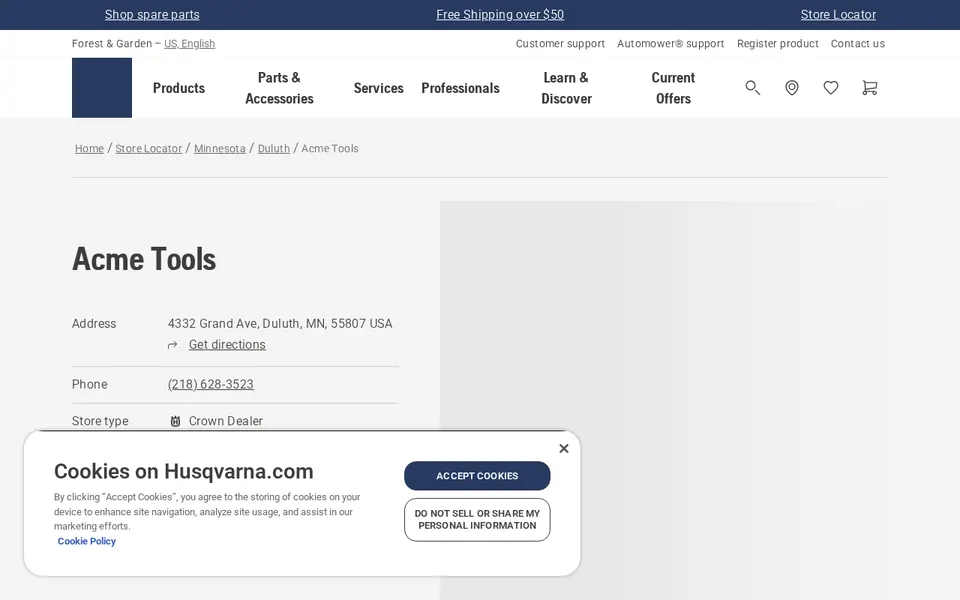Click the Acme Tools heading

tap(144, 259)
